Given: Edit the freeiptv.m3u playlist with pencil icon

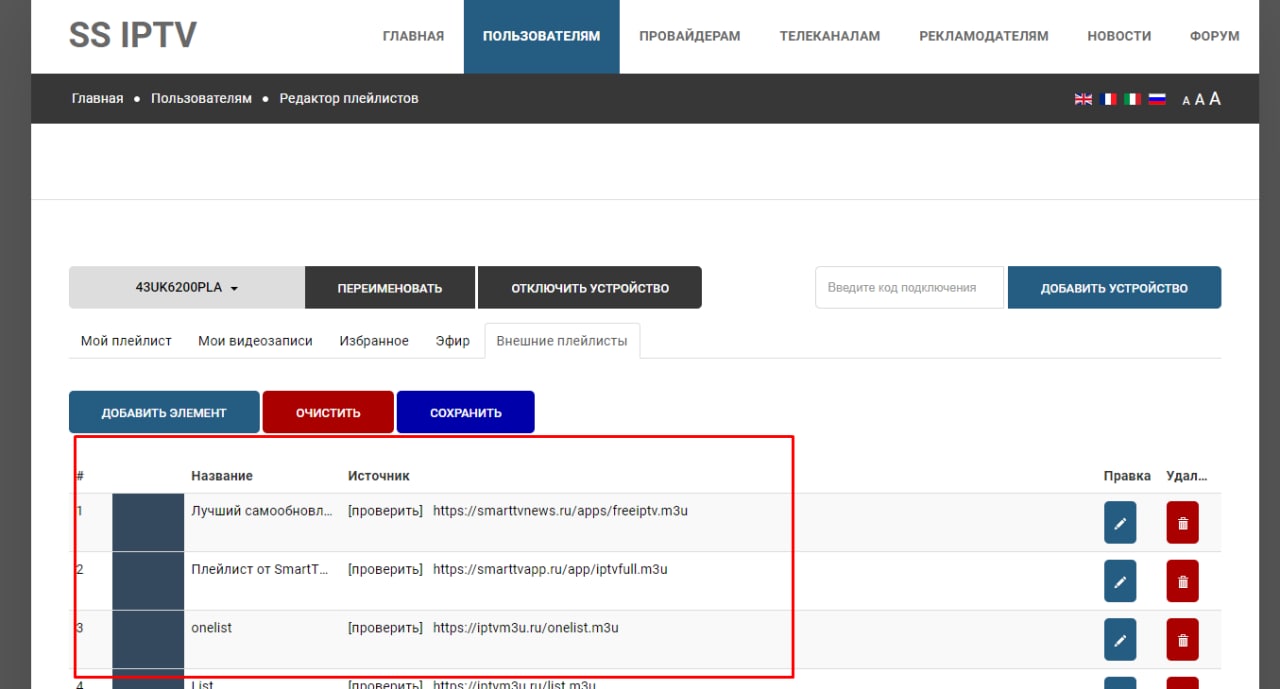Looking at the screenshot, I should (1120, 523).
